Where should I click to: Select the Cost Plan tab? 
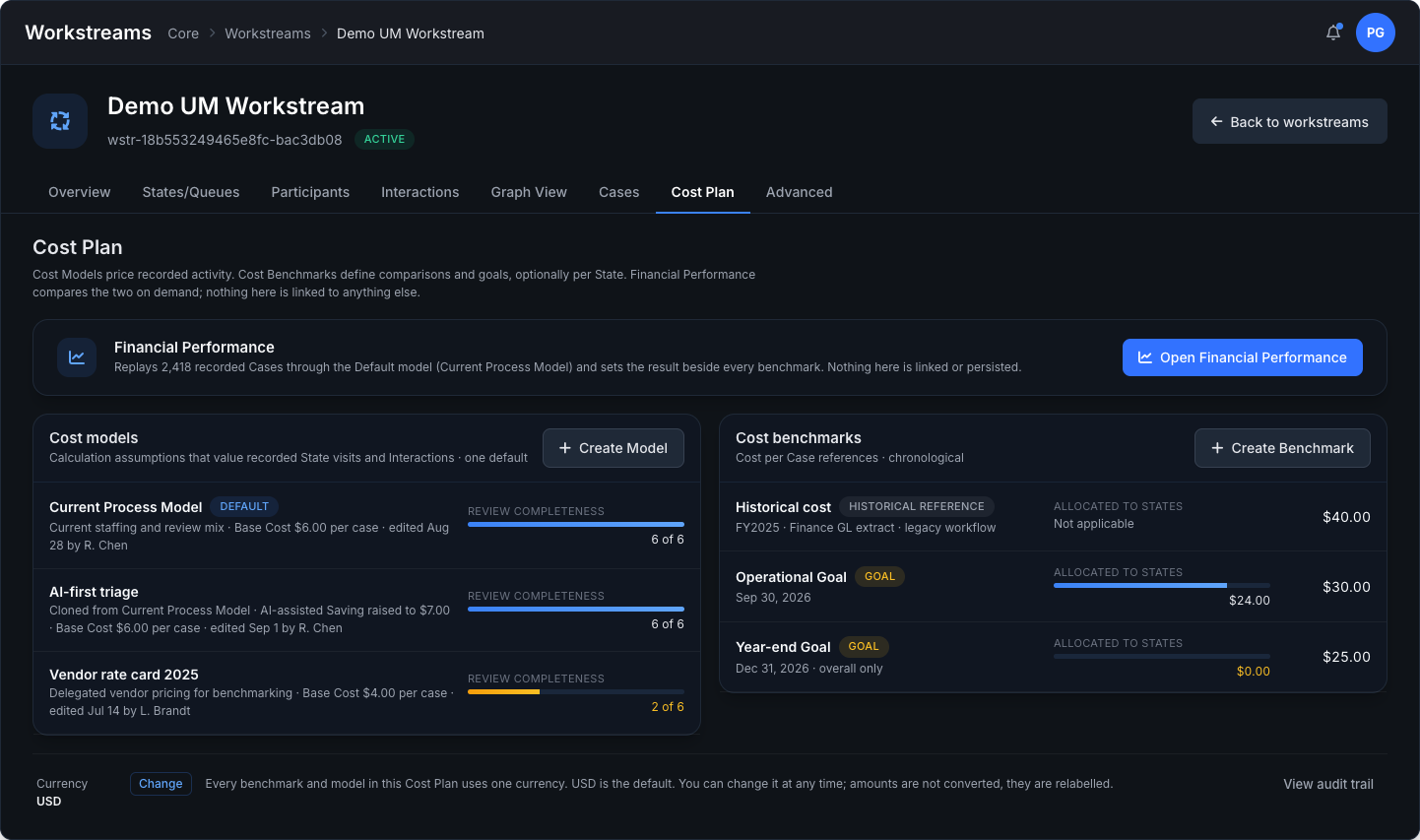(703, 192)
